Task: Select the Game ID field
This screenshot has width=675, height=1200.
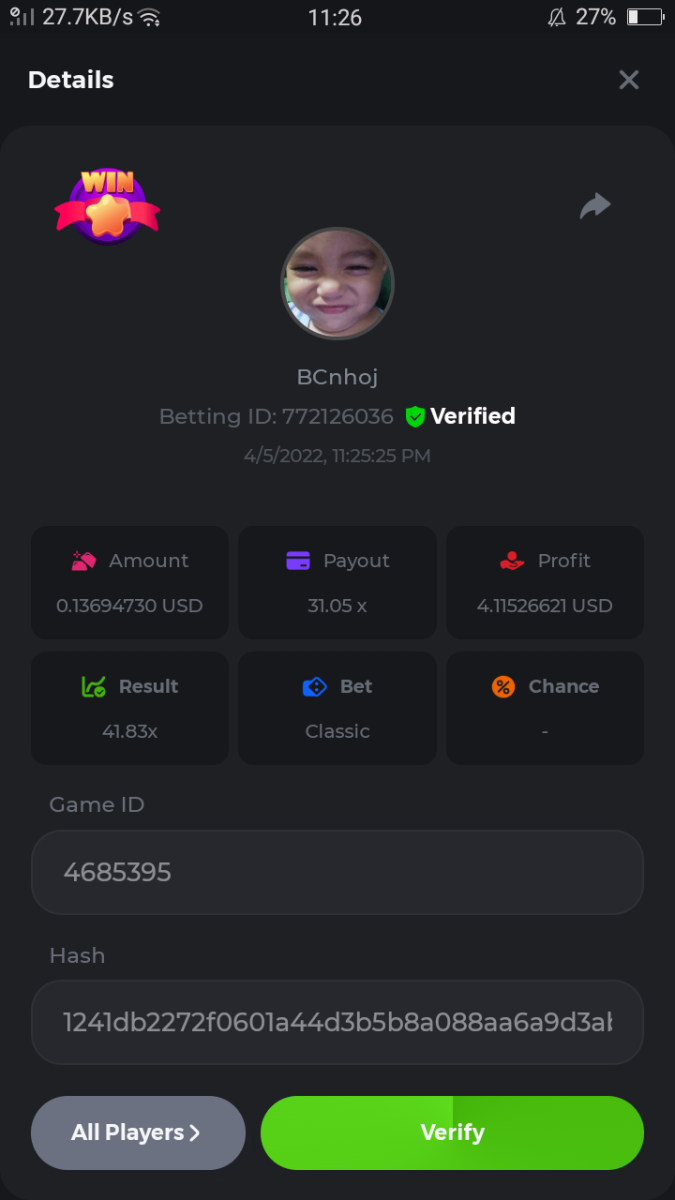Action: (x=337, y=872)
